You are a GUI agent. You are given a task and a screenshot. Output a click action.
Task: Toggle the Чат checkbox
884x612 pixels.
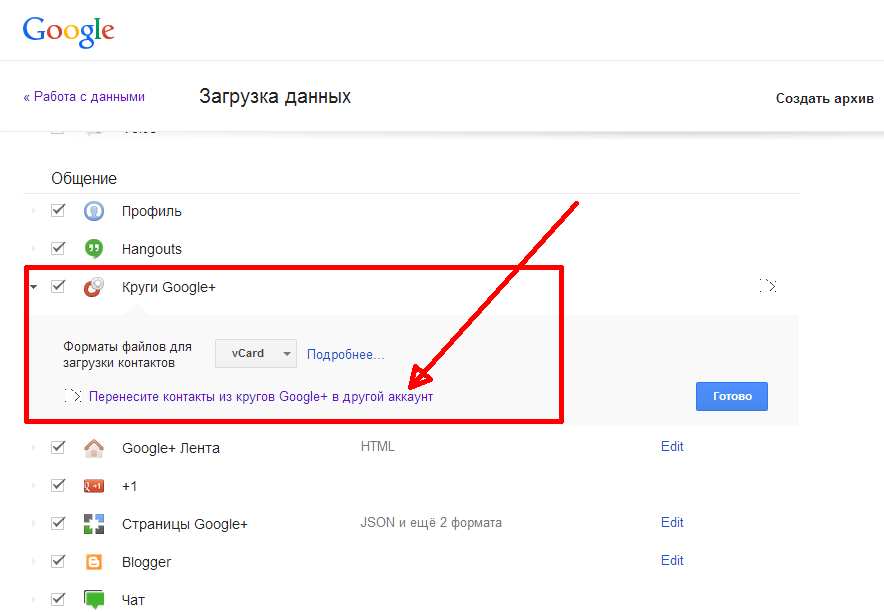pos(58,599)
